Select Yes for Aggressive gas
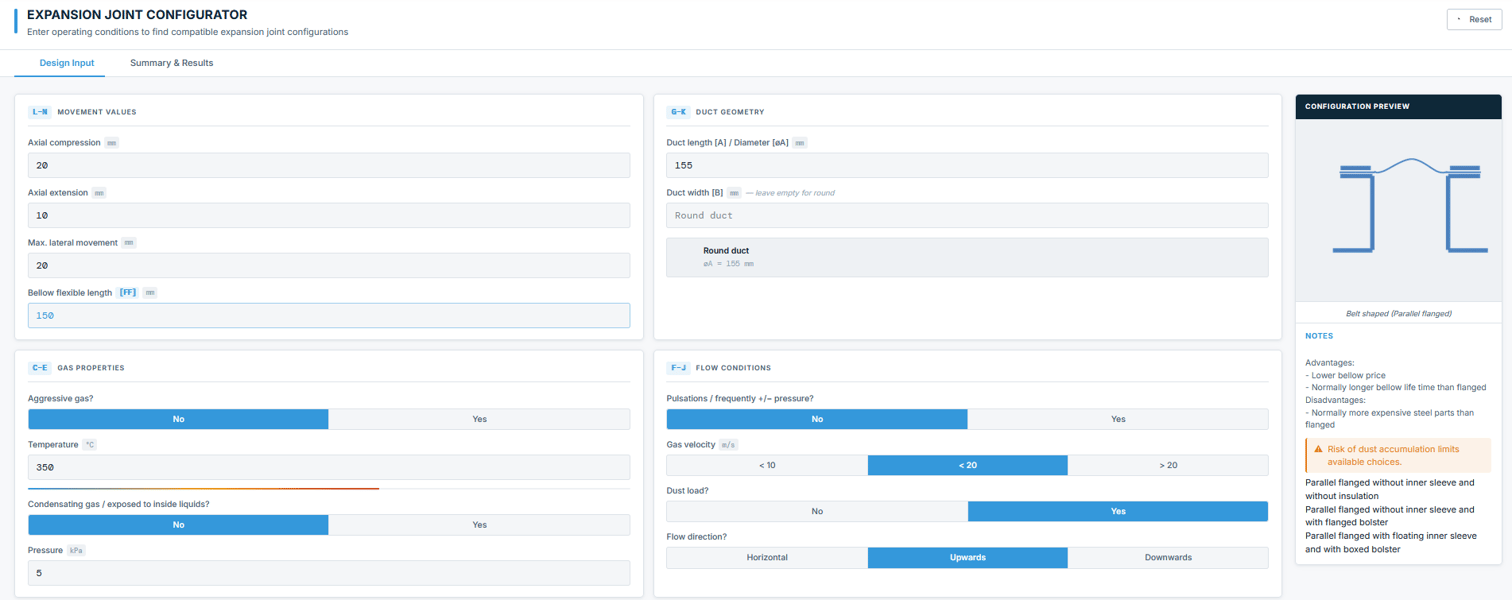Image resolution: width=1512 pixels, height=600 pixels. tap(480, 419)
